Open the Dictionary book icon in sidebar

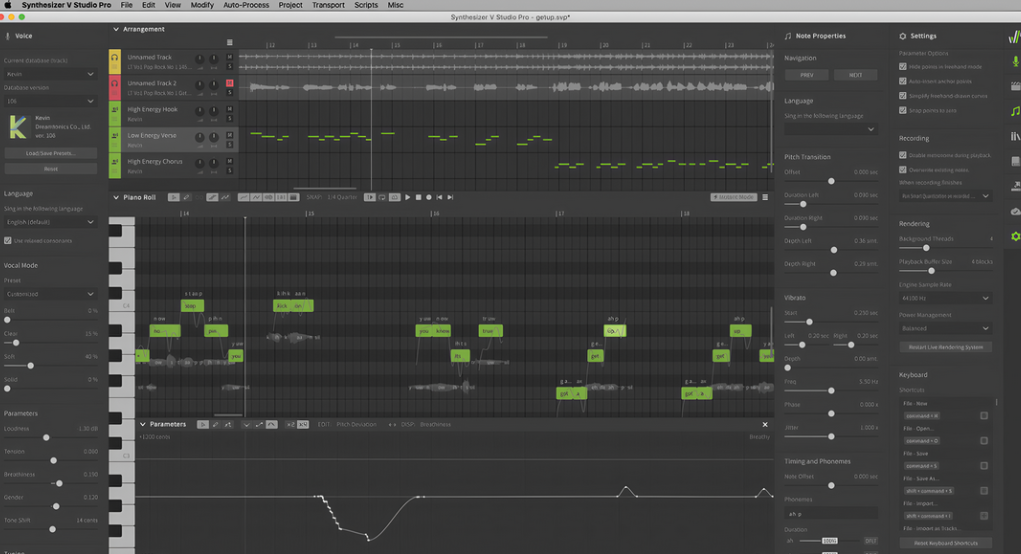point(1015,161)
